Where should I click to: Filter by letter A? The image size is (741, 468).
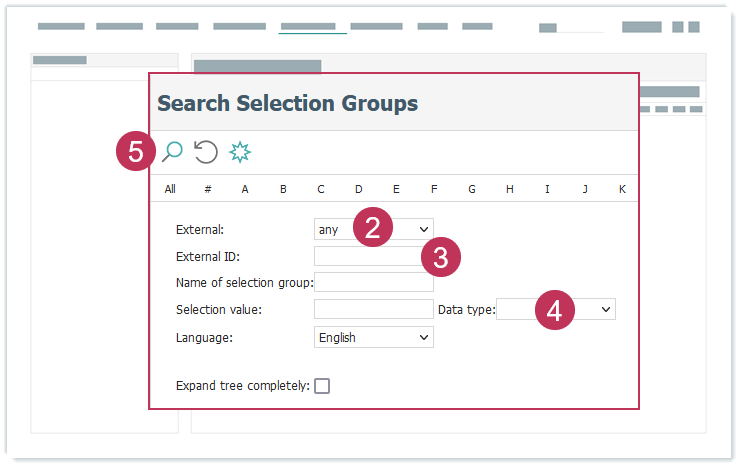point(245,189)
